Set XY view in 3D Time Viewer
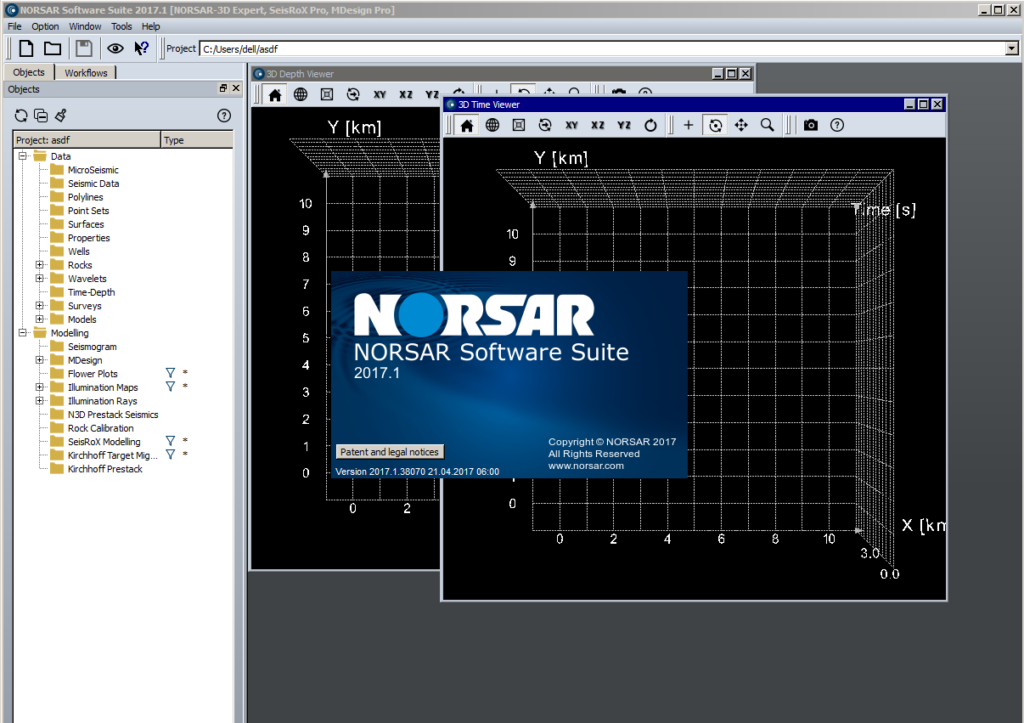Screen dimensions: 1024x723 (x=571, y=125)
